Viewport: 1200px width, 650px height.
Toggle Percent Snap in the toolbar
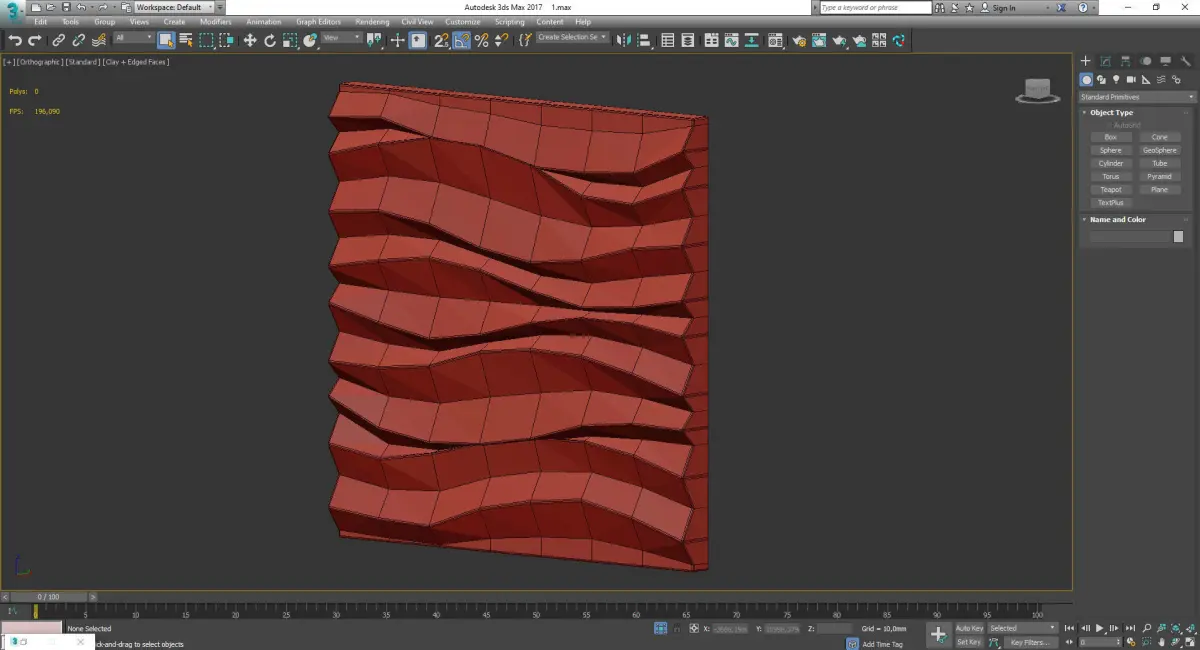coord(481,41)
